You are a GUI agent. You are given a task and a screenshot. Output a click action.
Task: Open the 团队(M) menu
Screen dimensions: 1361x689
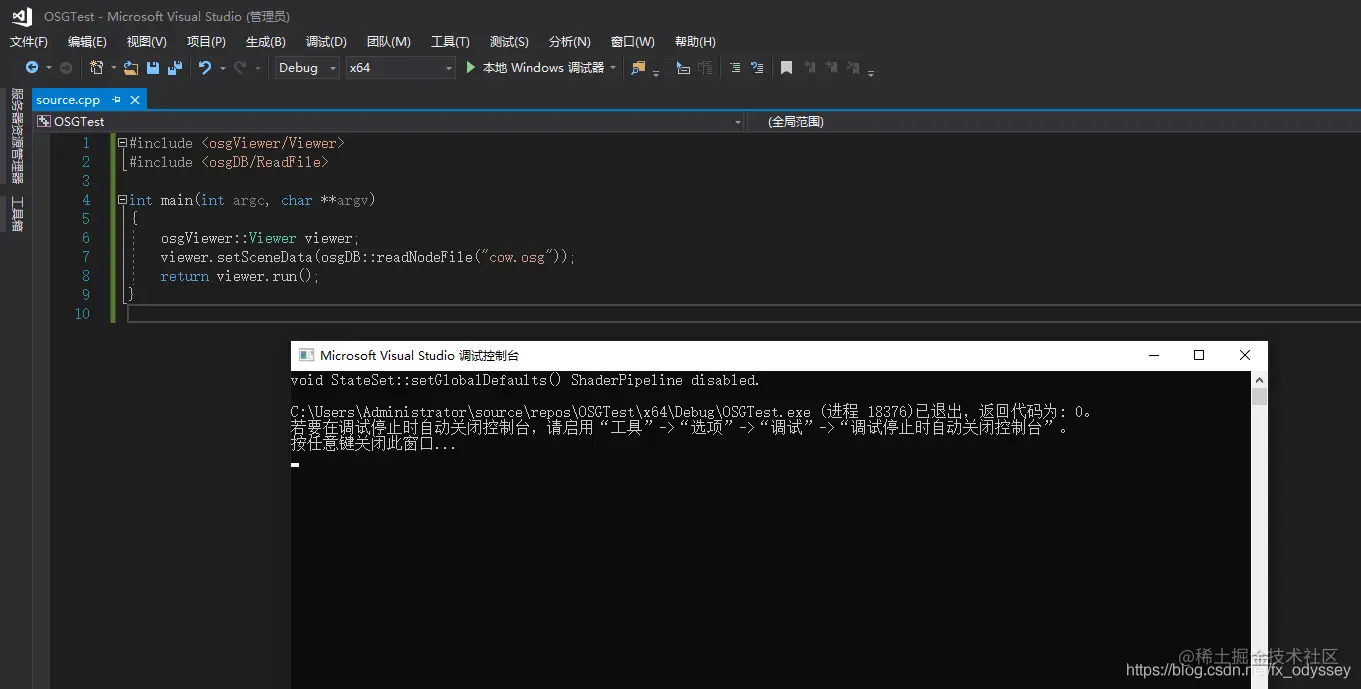[x=388, y=41]
